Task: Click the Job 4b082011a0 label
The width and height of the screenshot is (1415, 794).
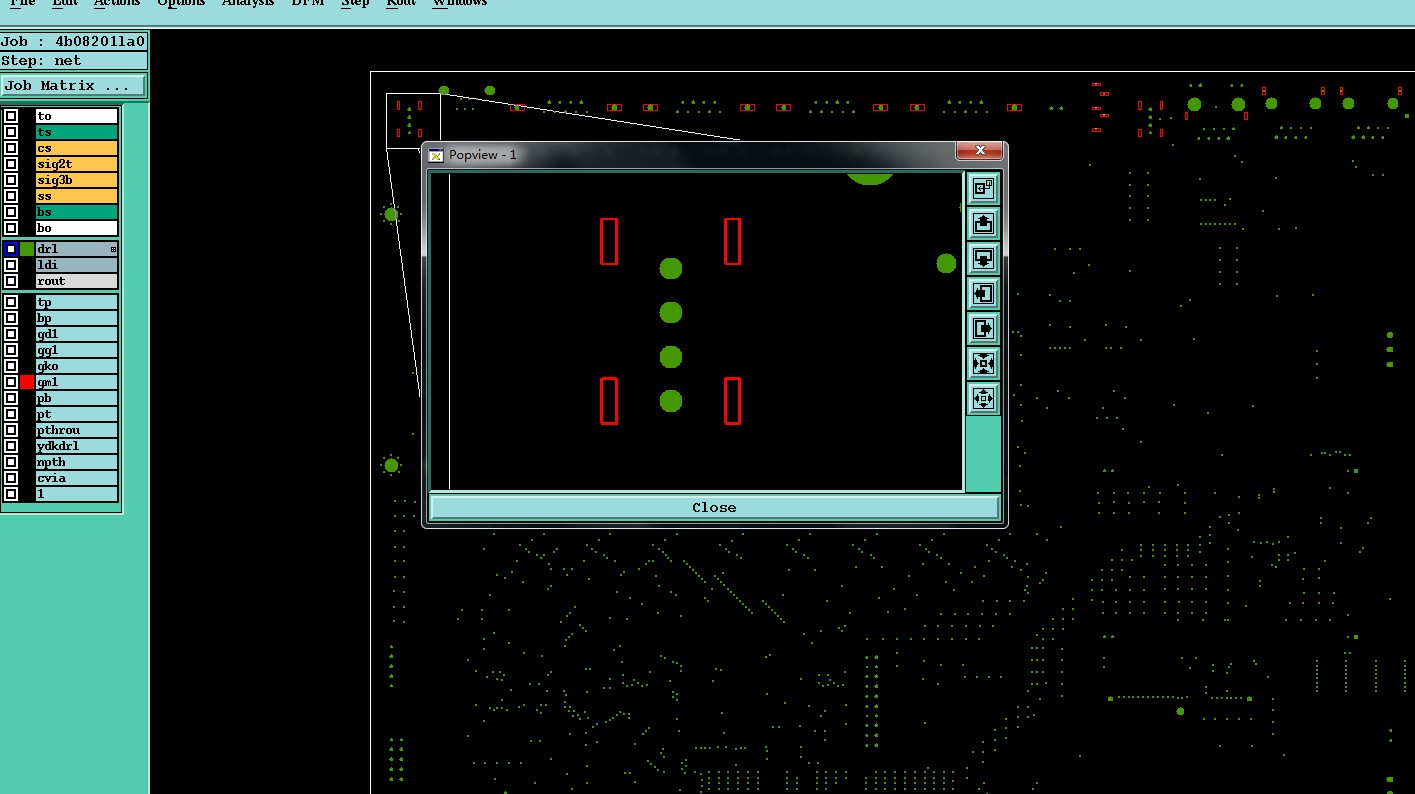Action: [73, 41]
